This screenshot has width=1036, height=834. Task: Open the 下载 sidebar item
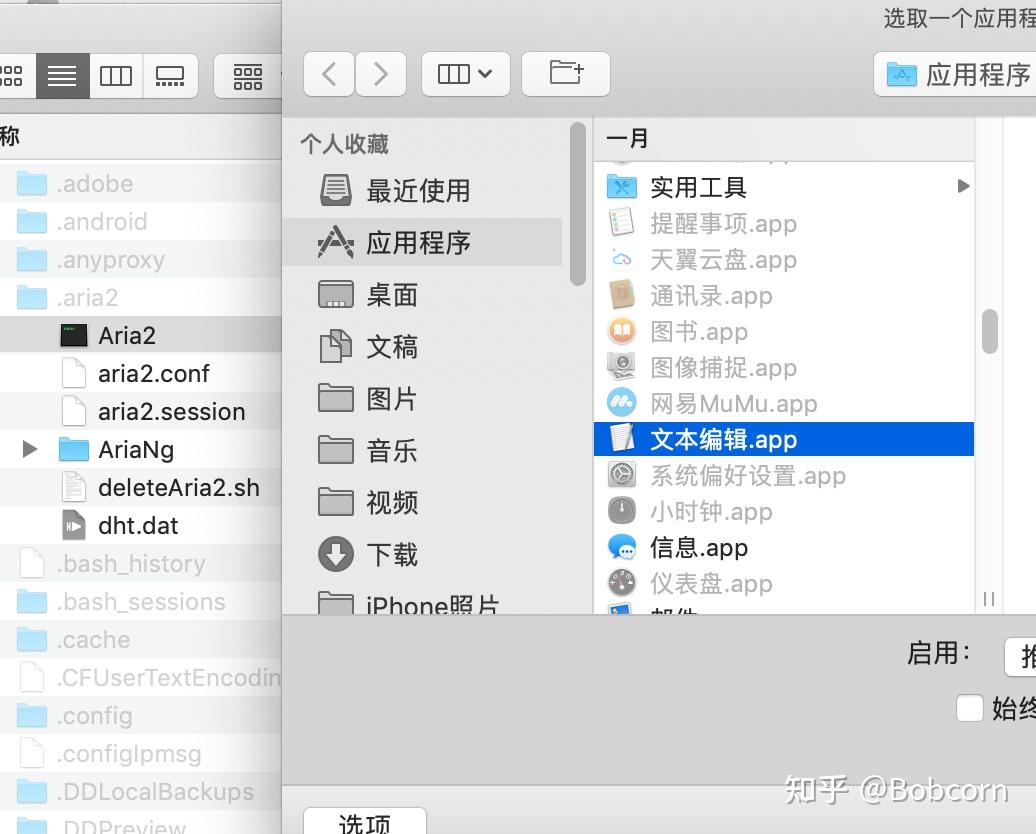click(394, 554)
